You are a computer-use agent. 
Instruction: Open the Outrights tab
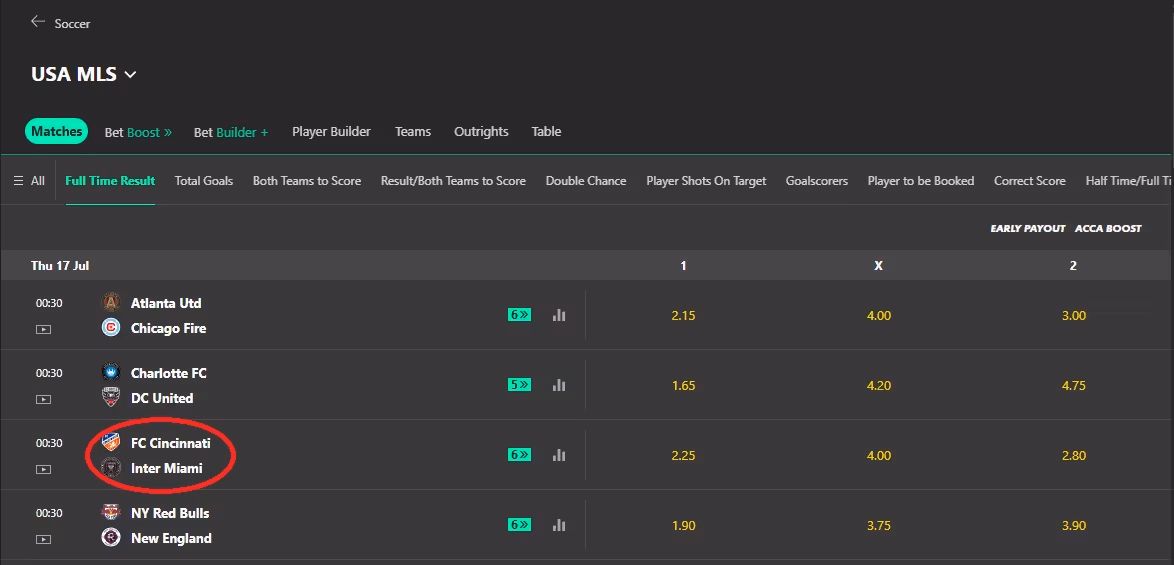tap(481, 131)
